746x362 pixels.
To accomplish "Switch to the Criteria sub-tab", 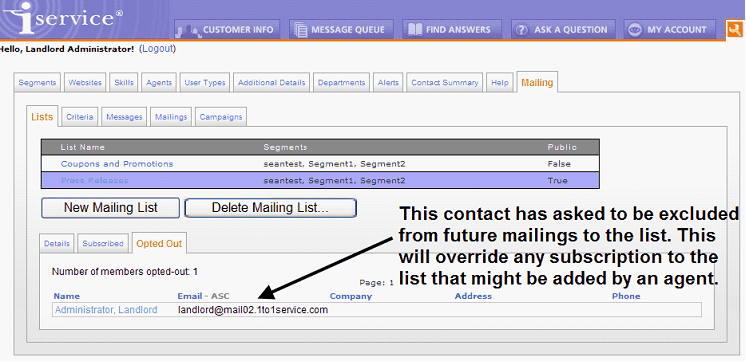I will click(79, 117).
